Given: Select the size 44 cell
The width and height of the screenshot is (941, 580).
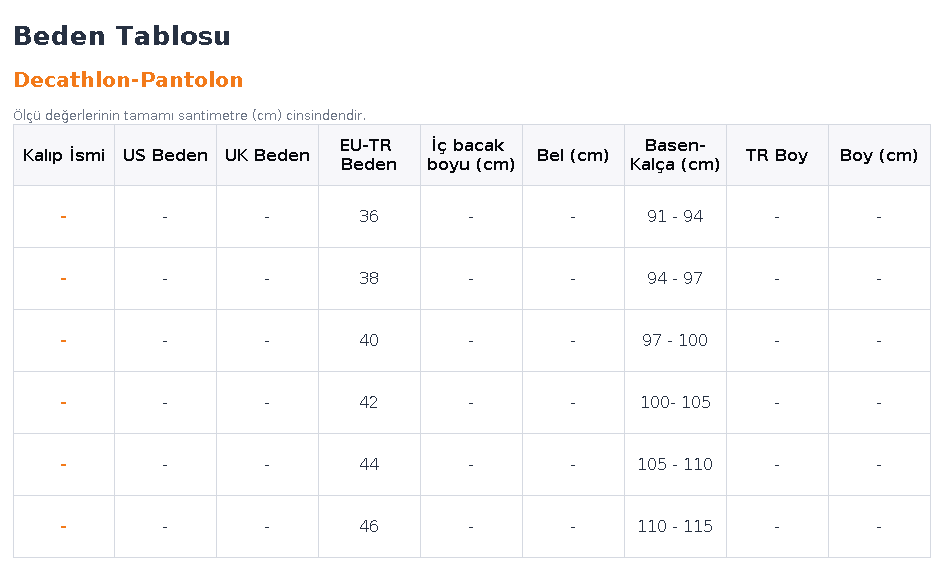Looking at the screenshot, I should point(369,464).
